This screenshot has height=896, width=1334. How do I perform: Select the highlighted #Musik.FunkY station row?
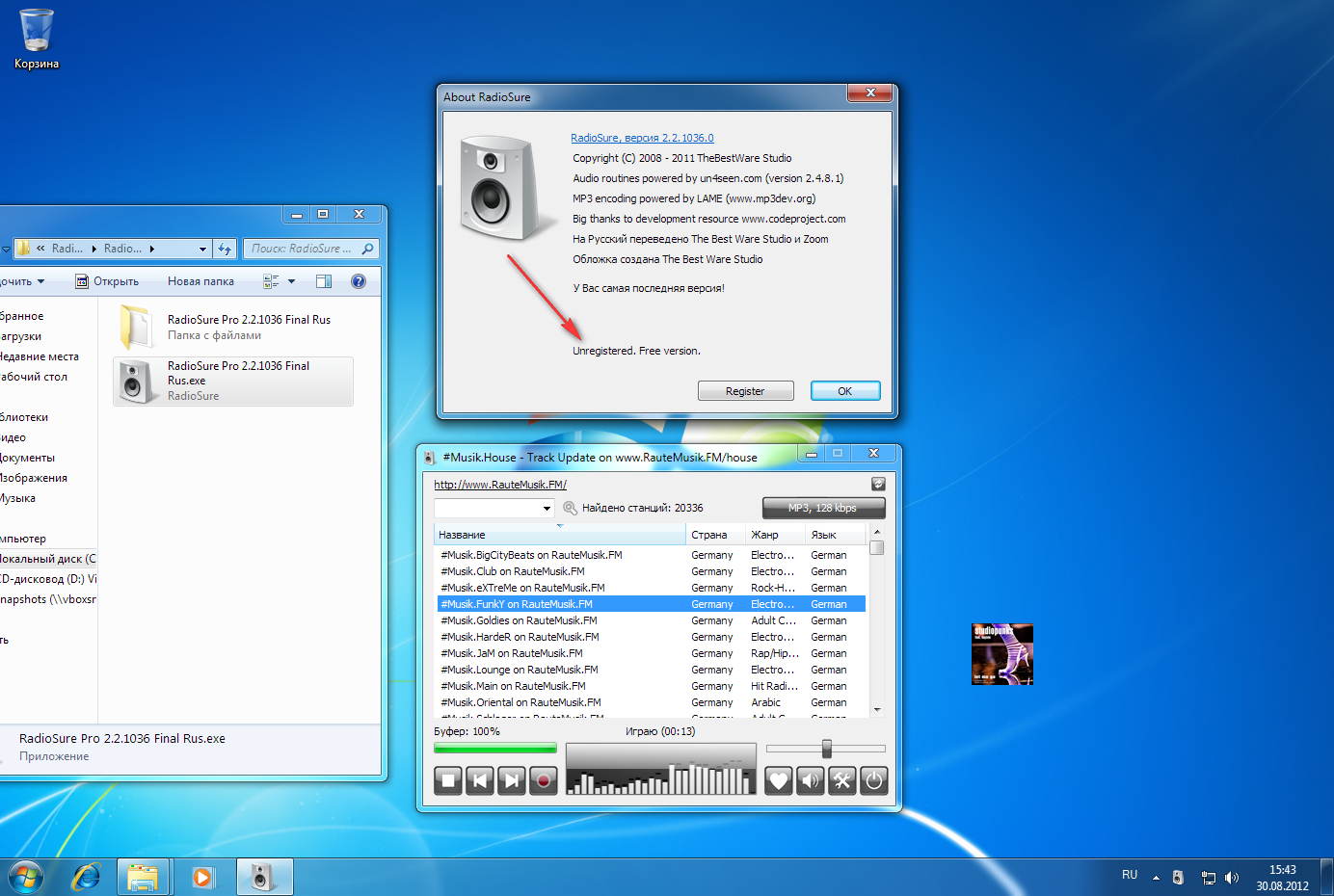click(x=652, y=604)
